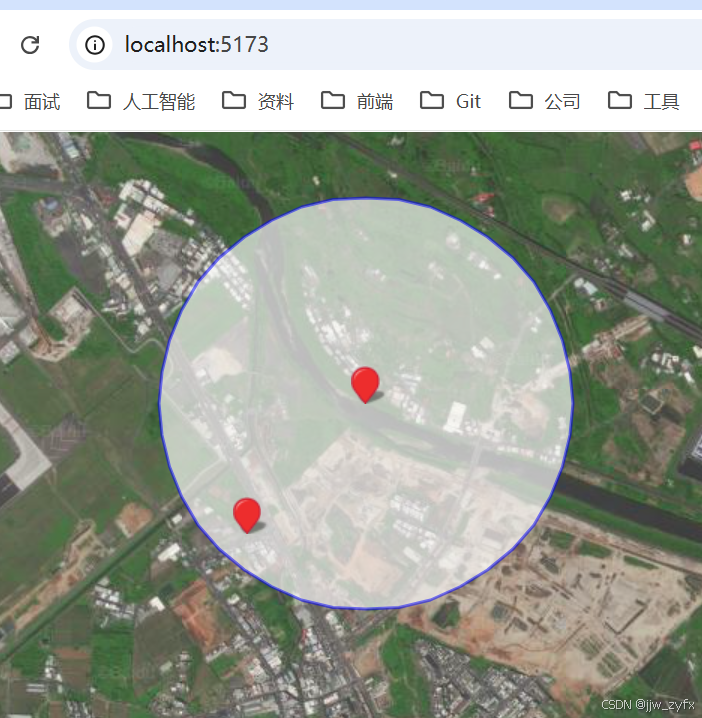Focus the localhost:5173 address field
The width and height of the screenshot is (702, 718).
click(387, 44)
